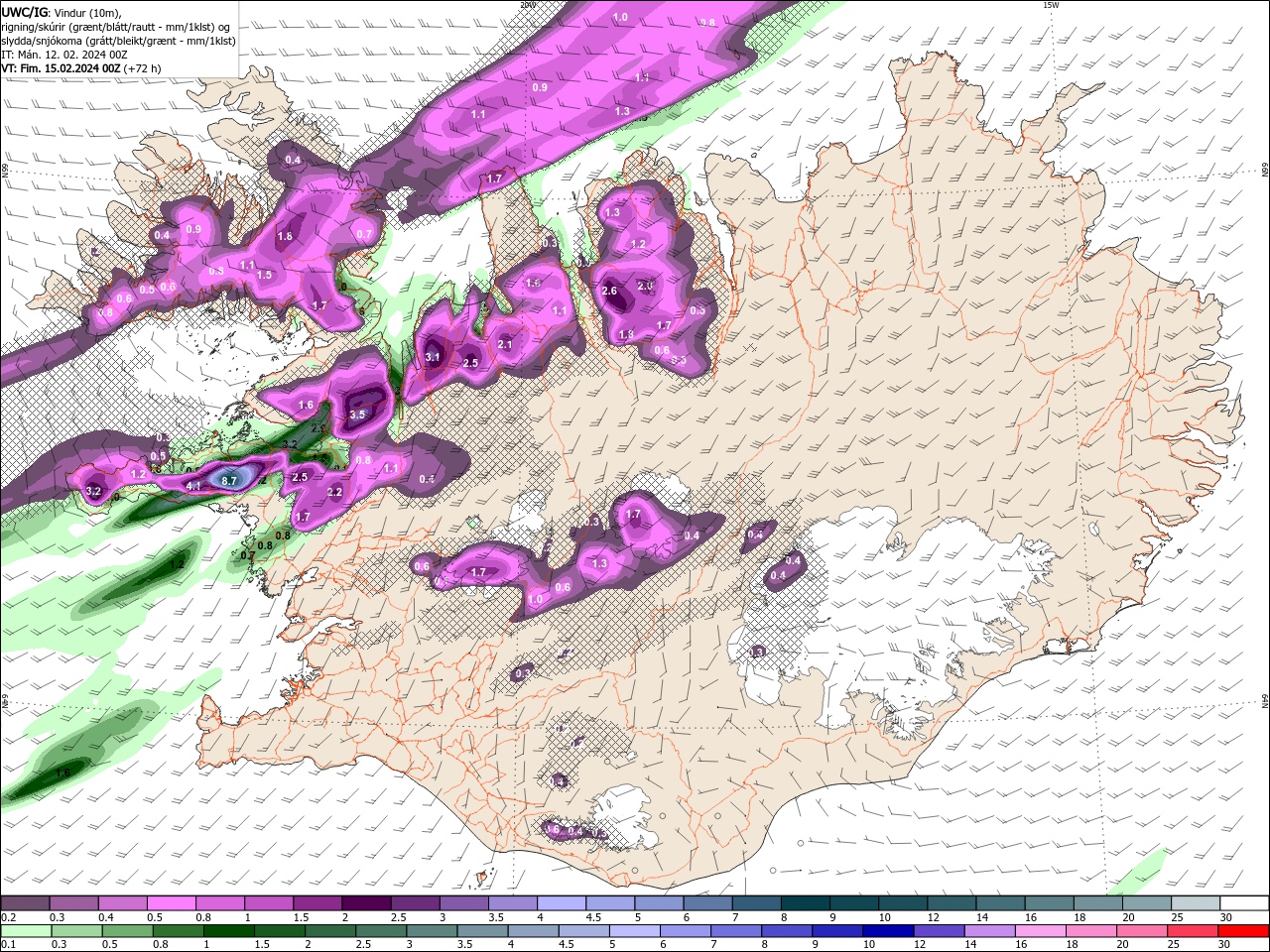
Task: Click the '4.1' precipitation value on the map
Action: point(193,486)
